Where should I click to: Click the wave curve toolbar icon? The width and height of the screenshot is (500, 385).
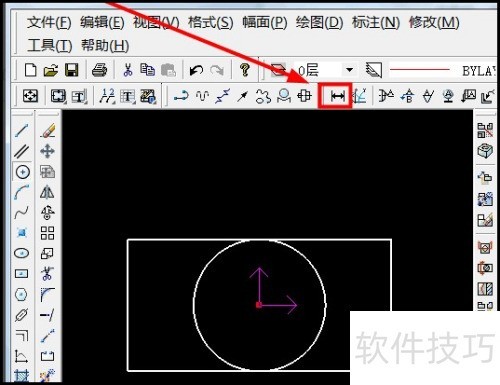(202, 96)
